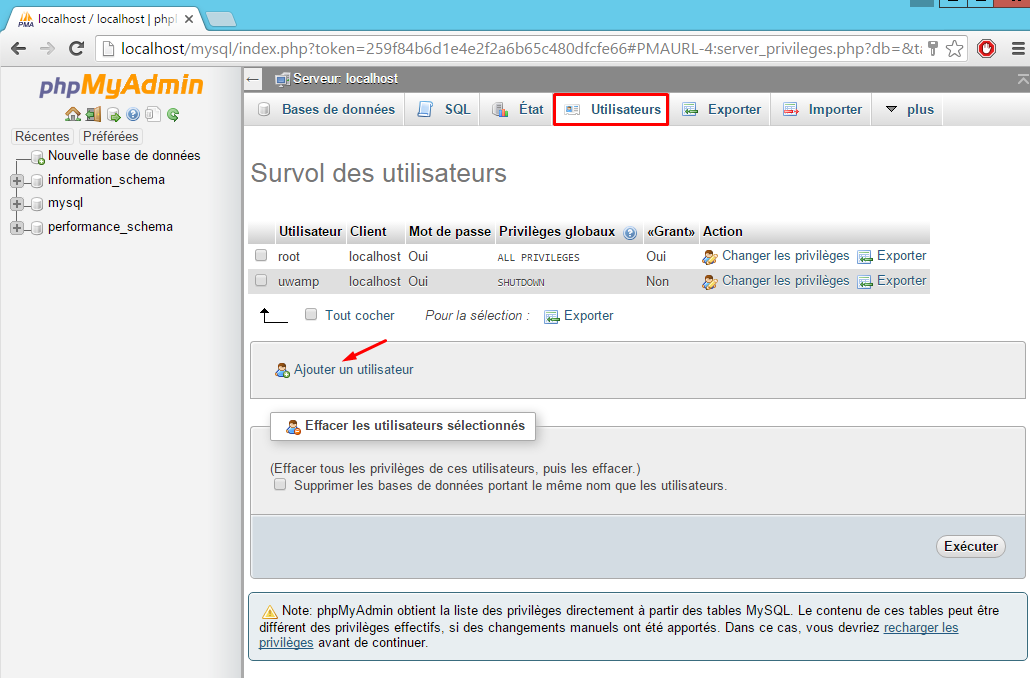1030x678 pixels.
Task: Click the red Adblock extension icon
Action: [x=987, y=49]
